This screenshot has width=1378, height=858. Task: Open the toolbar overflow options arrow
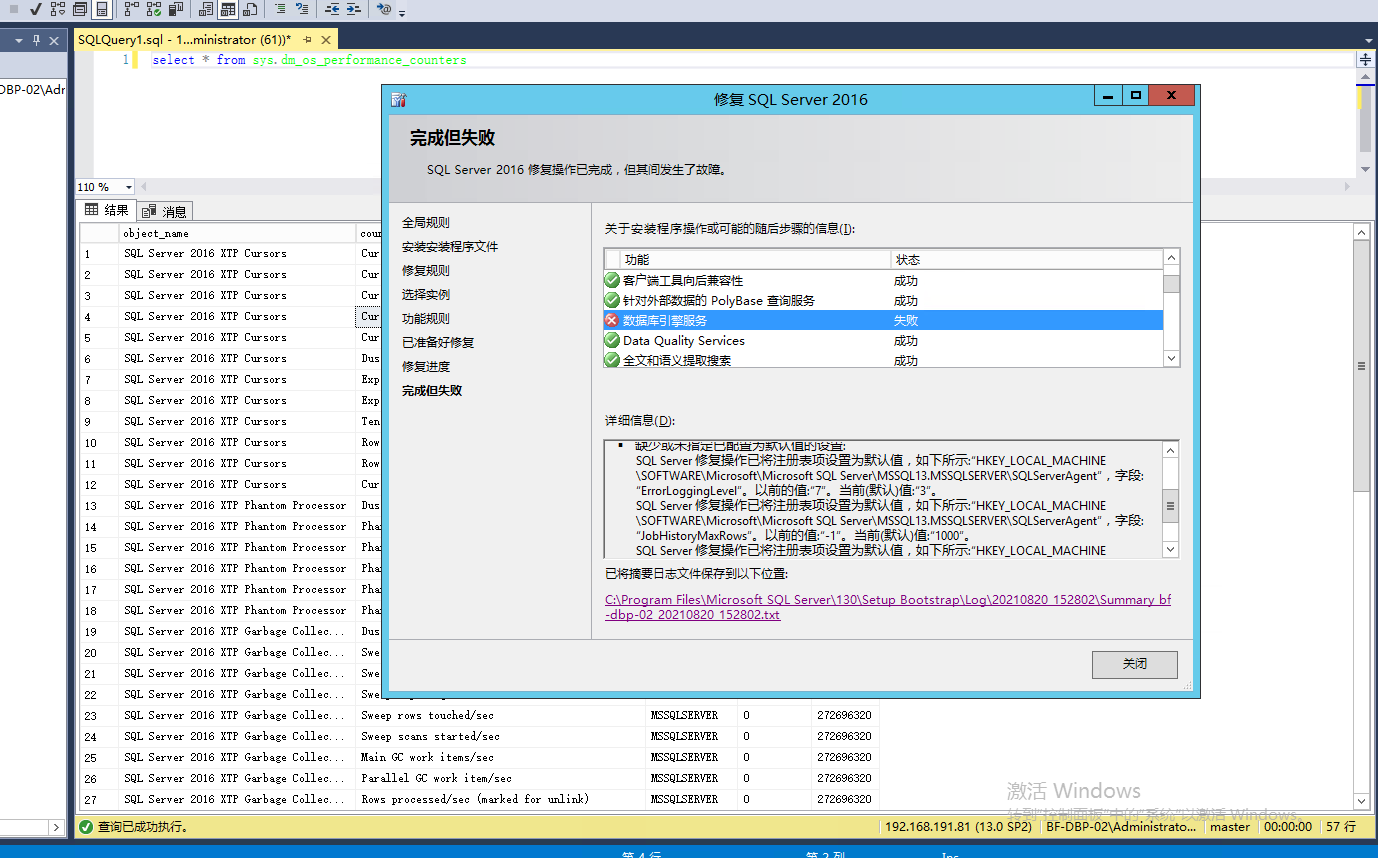[x=402, y=13]
